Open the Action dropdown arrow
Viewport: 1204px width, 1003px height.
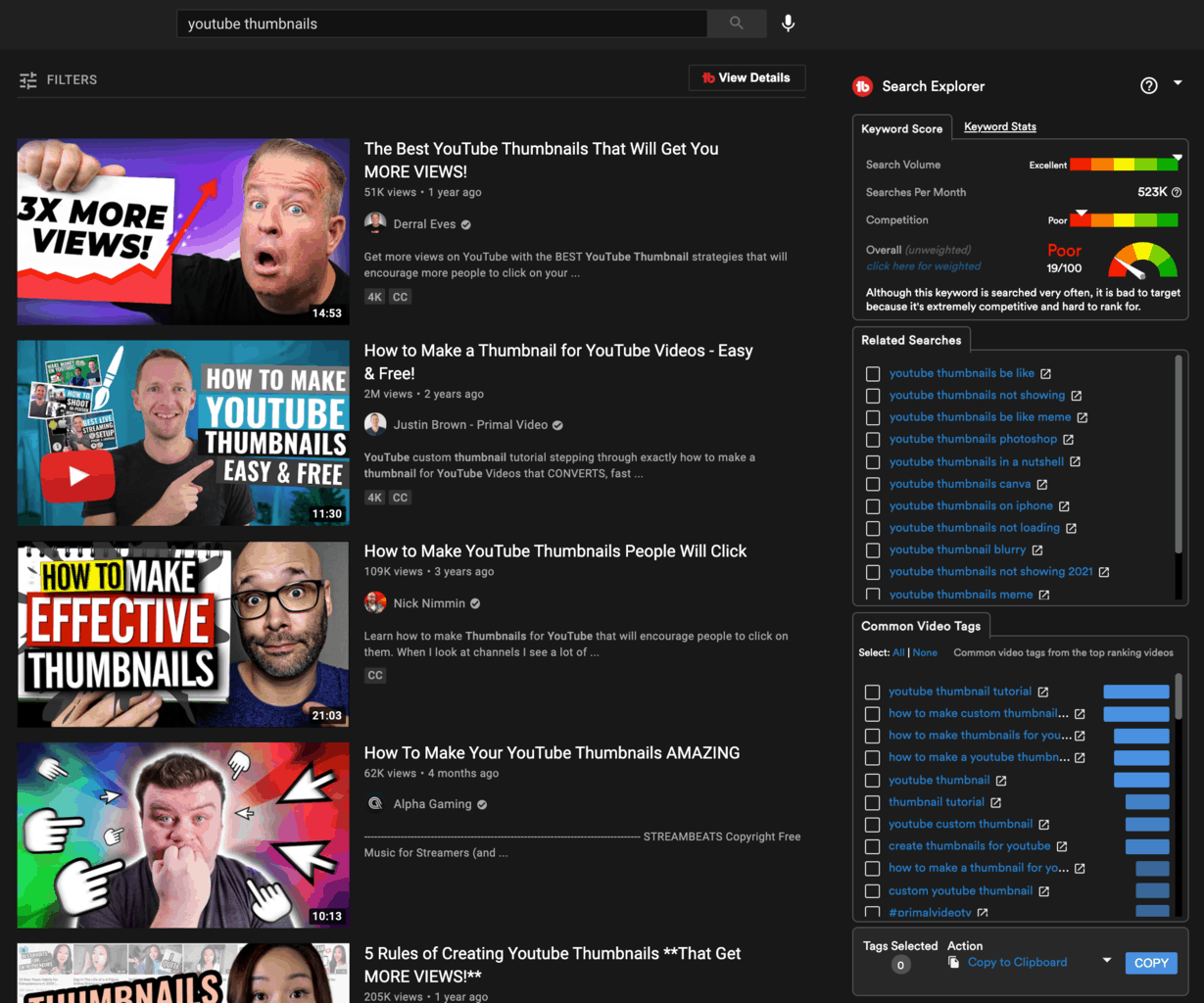click(x=1107, y=961)
